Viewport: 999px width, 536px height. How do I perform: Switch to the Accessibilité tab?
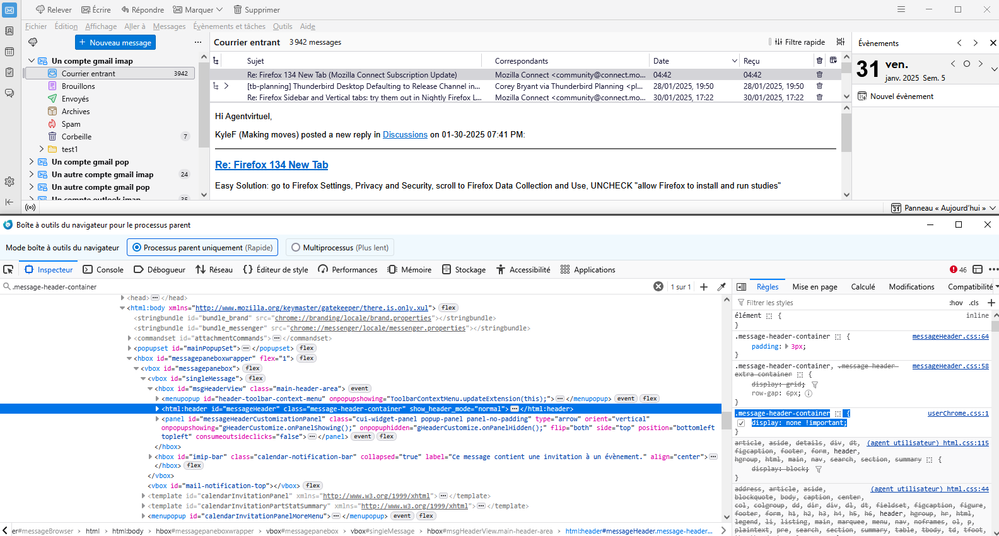click(523, 270)
